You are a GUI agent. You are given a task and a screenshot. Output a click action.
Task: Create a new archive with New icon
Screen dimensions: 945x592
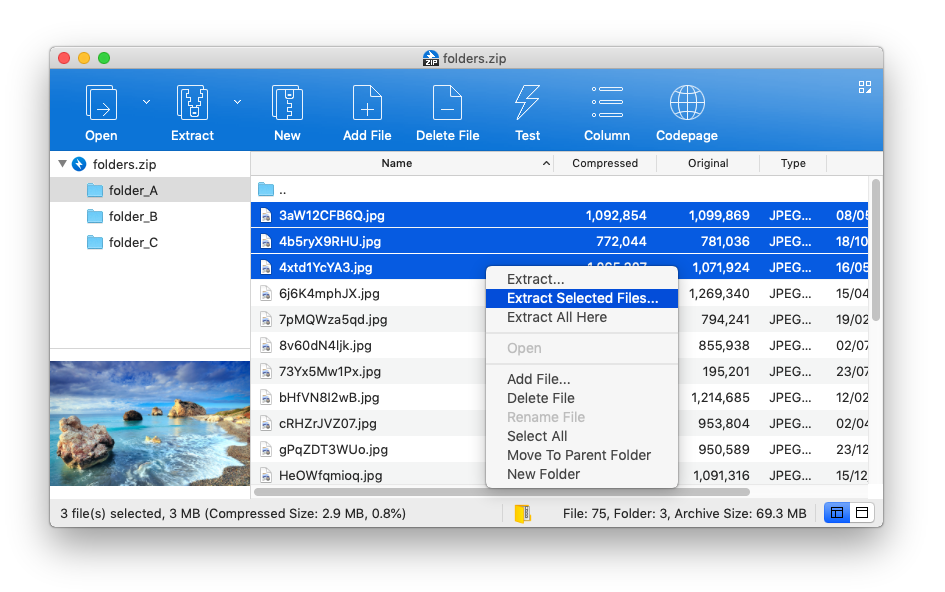click(x=287, y=104)
